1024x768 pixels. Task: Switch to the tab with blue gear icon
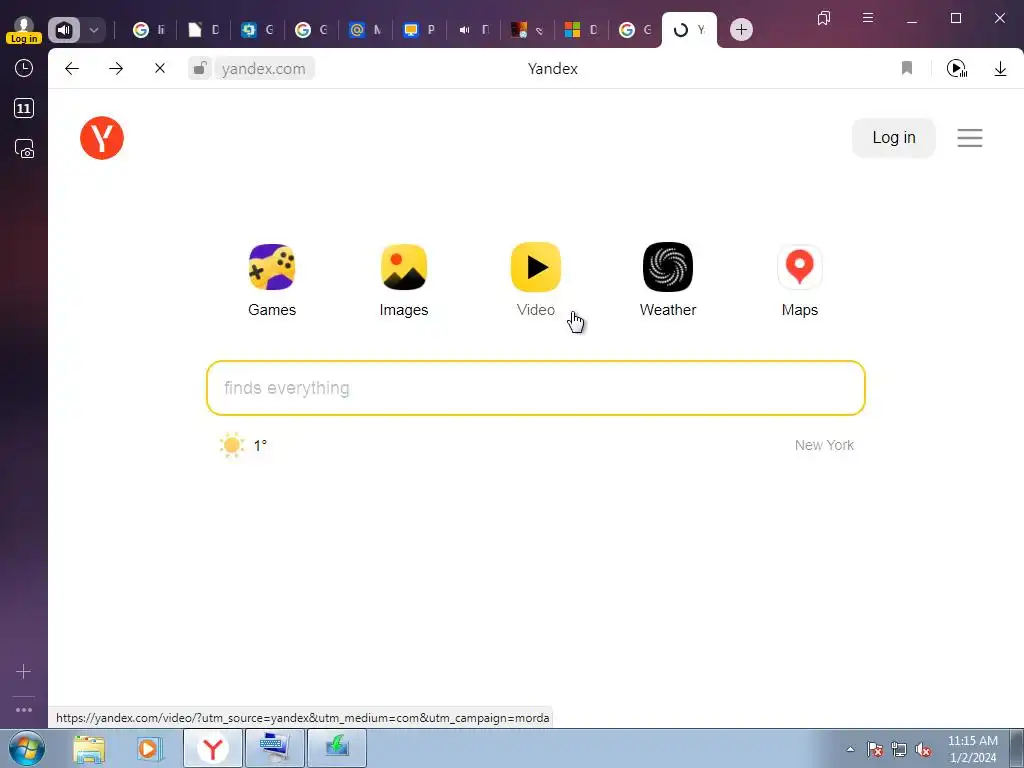257,30
